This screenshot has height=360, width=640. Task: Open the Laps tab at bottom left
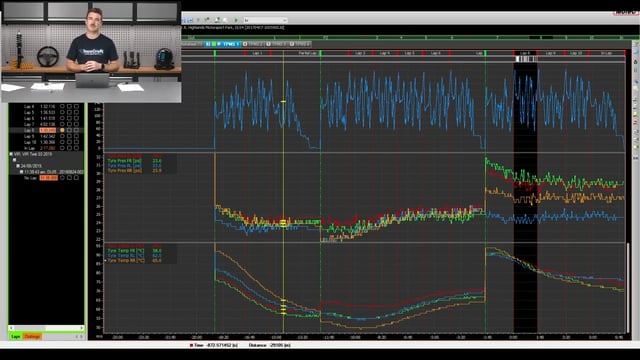[x=16, y=336]
